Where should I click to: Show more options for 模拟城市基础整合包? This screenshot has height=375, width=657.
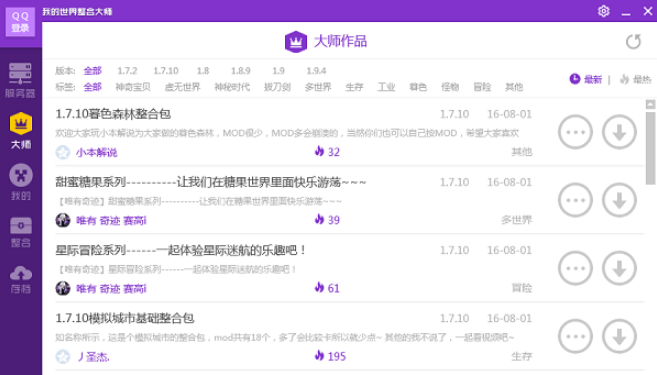575,336
